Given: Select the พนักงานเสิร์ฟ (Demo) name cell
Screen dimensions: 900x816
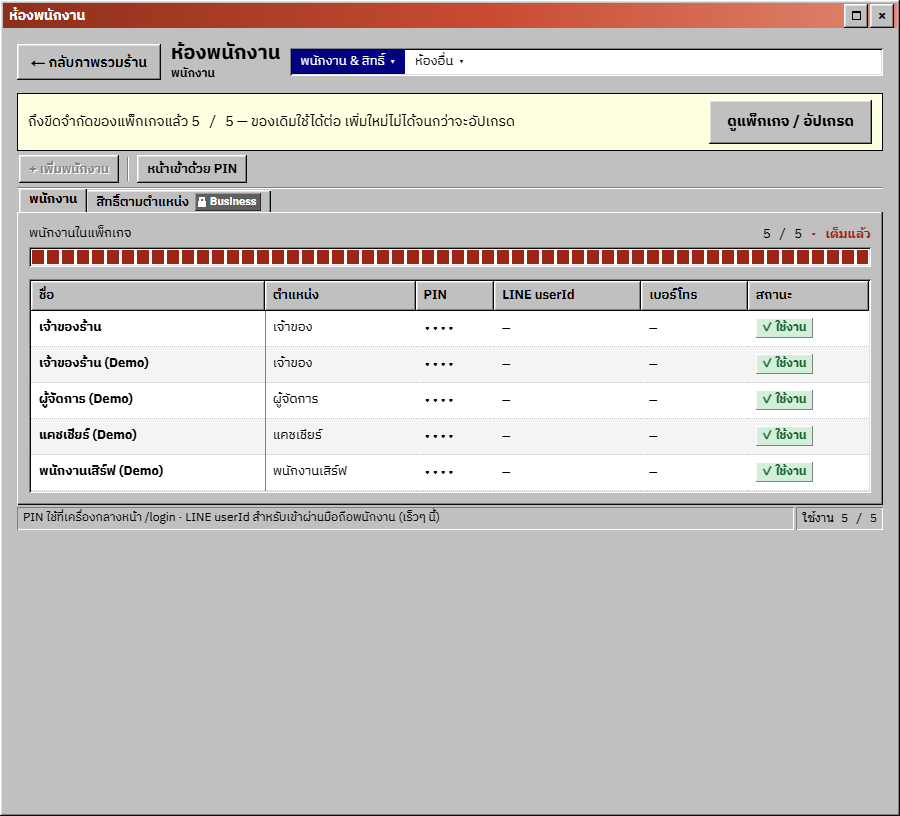Looking at the screenshot, I should click(x=148, y=472).
